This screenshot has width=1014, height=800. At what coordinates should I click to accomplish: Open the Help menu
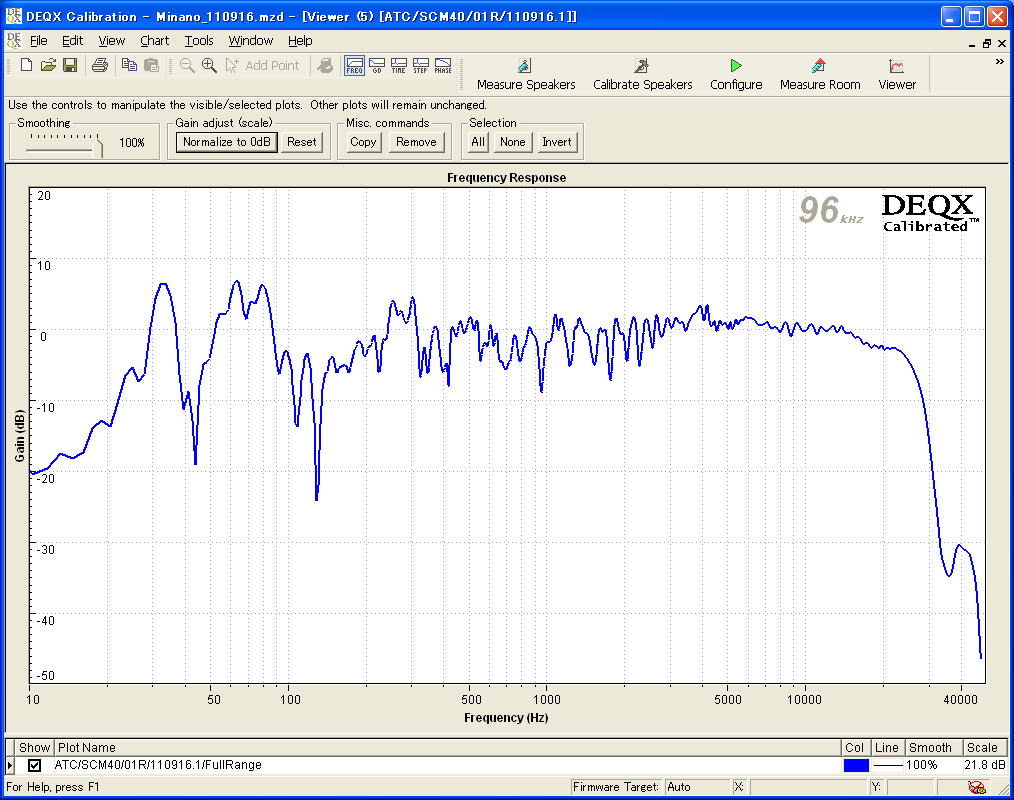tap(300, 41)
